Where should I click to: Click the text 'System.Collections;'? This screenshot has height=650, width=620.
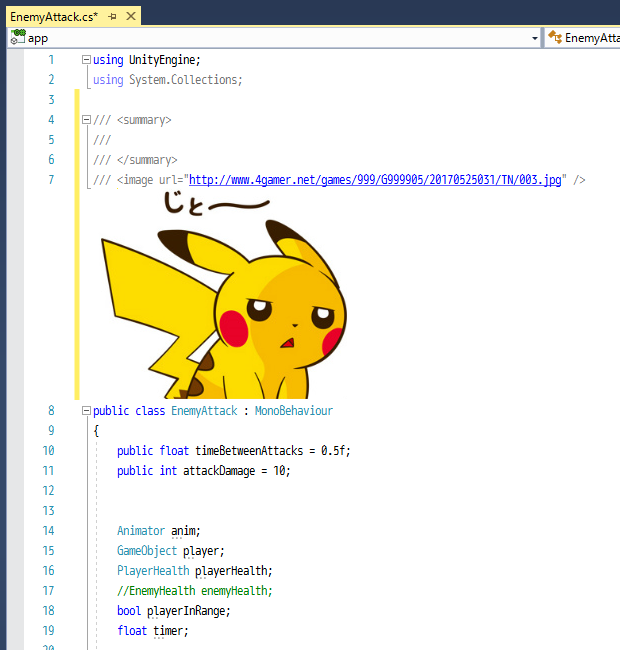[186, 80]
